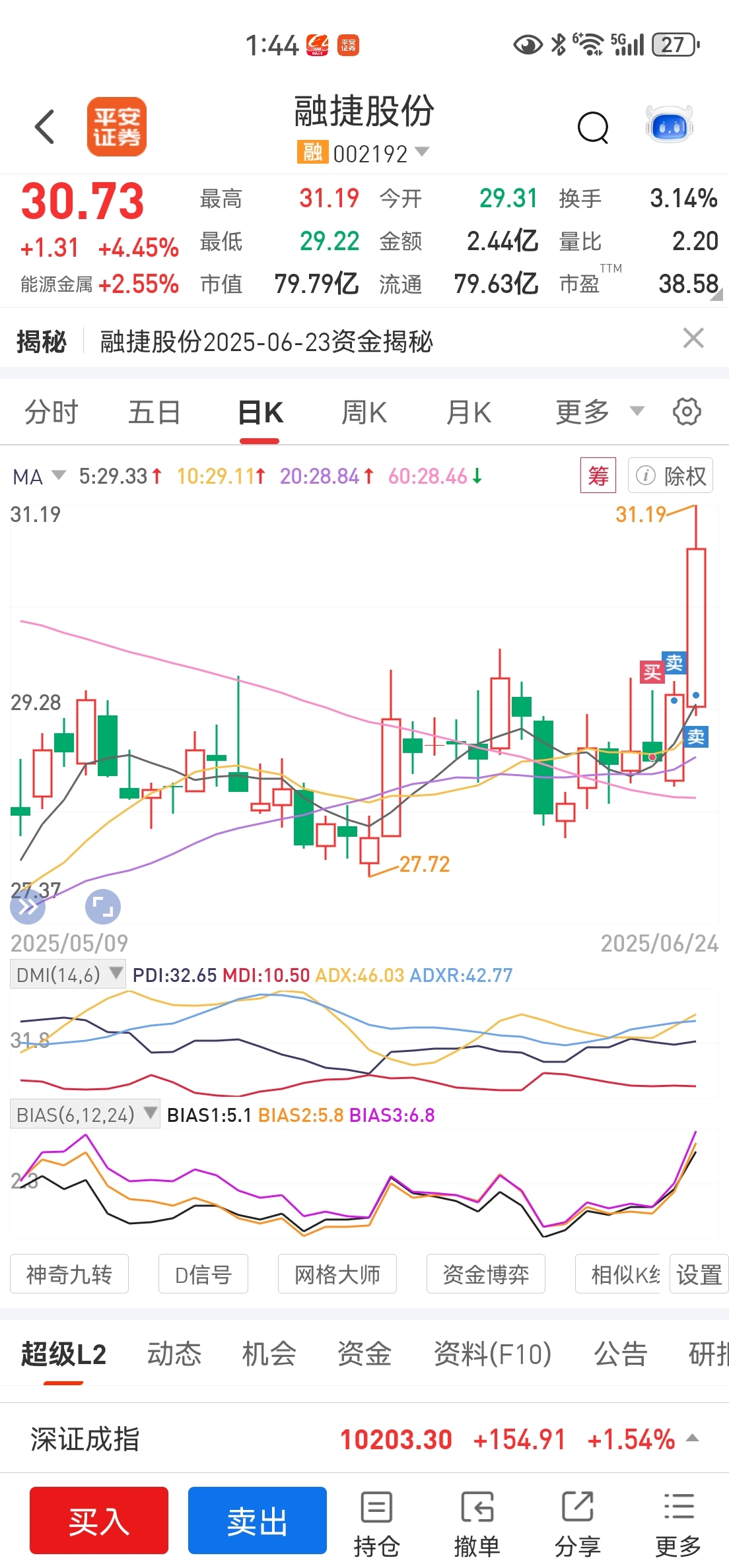Expand stock code 002192 dropdown
Viewport: 729px width, 1568px height.
[421, 152]
